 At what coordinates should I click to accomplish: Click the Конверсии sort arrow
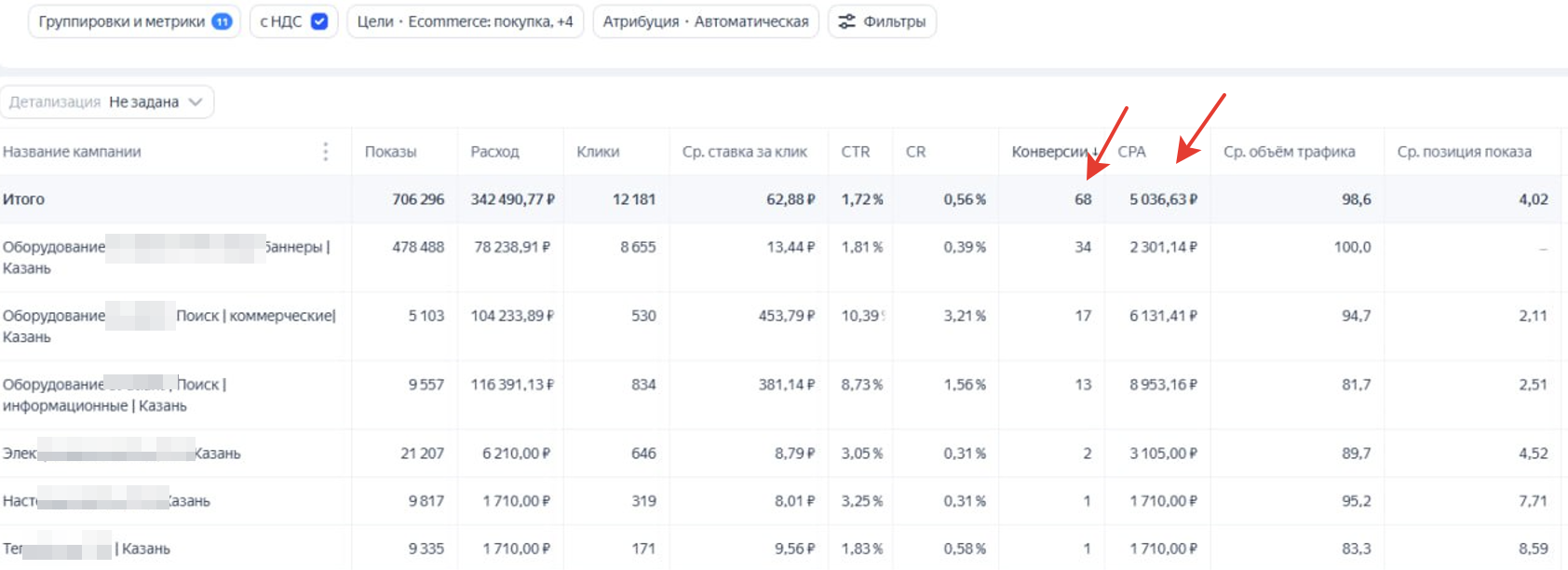(1095, 152)
